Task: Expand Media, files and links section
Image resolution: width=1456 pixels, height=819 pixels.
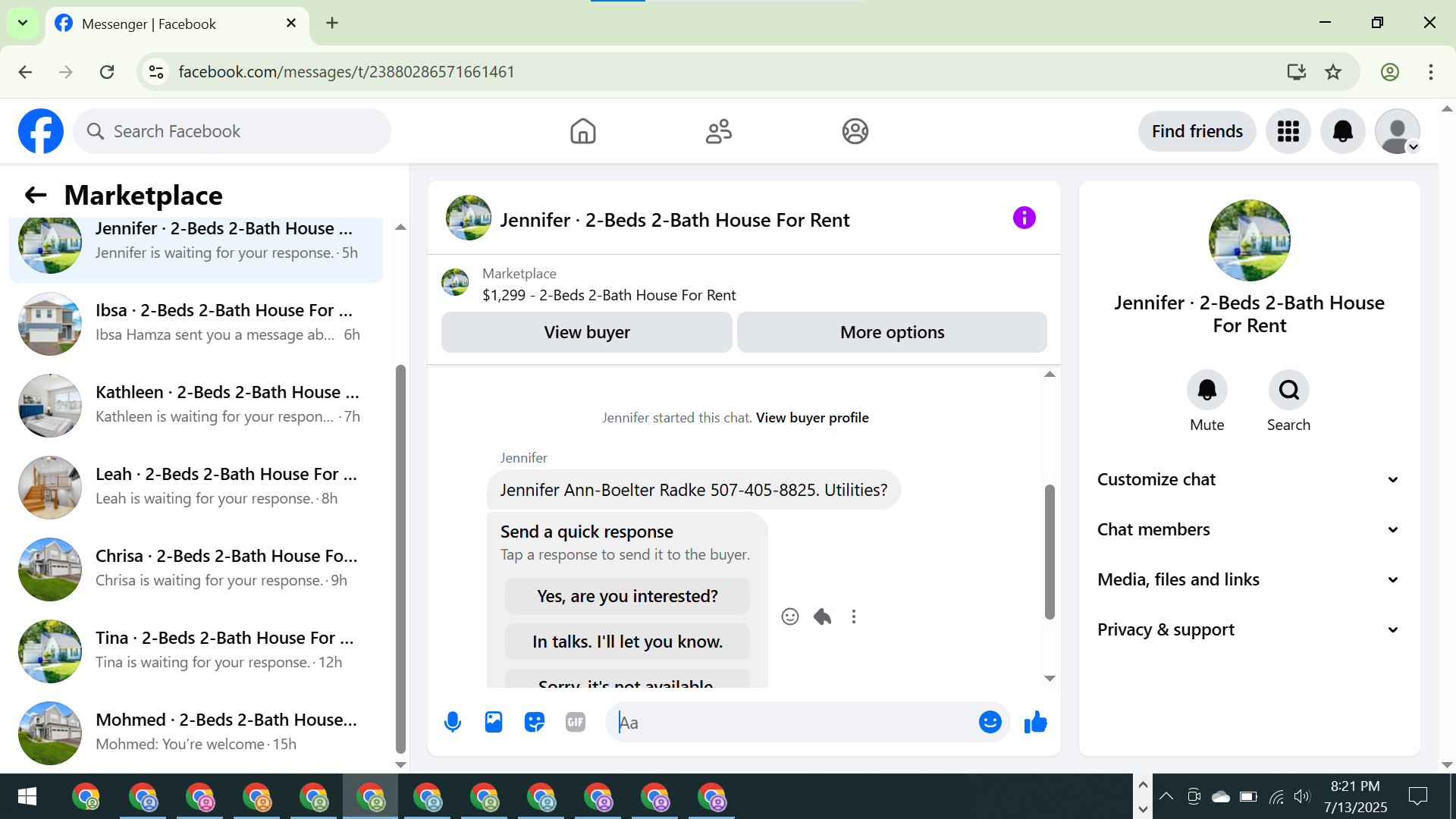Action: point(1249,579)
